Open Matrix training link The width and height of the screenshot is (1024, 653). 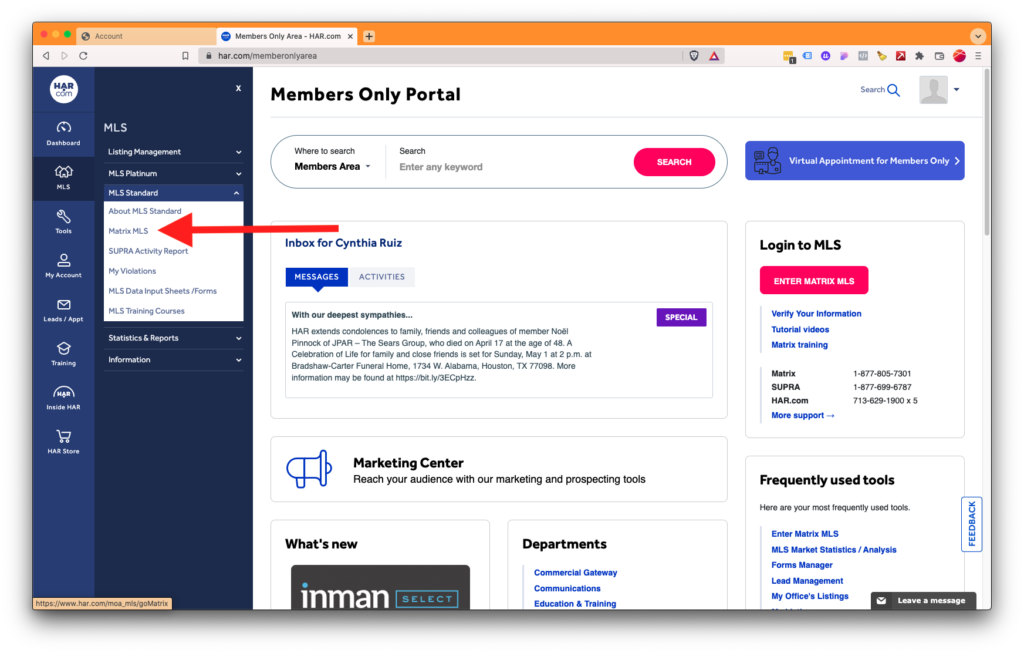point(799,345)
